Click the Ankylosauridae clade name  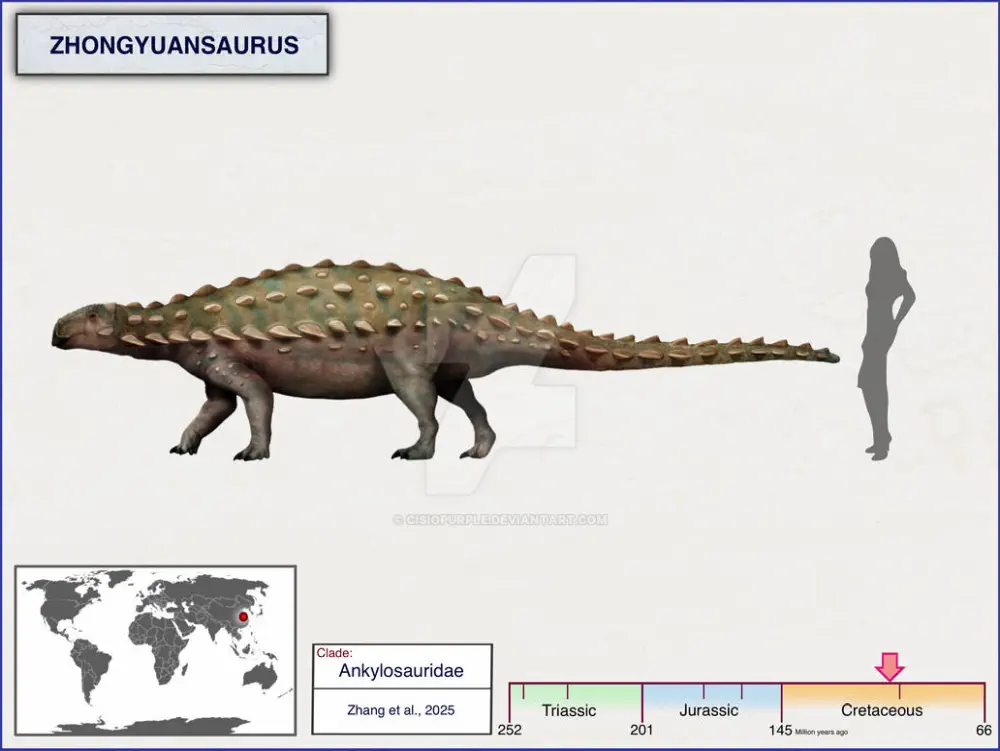pyautogui.click(x=400, y=672)
